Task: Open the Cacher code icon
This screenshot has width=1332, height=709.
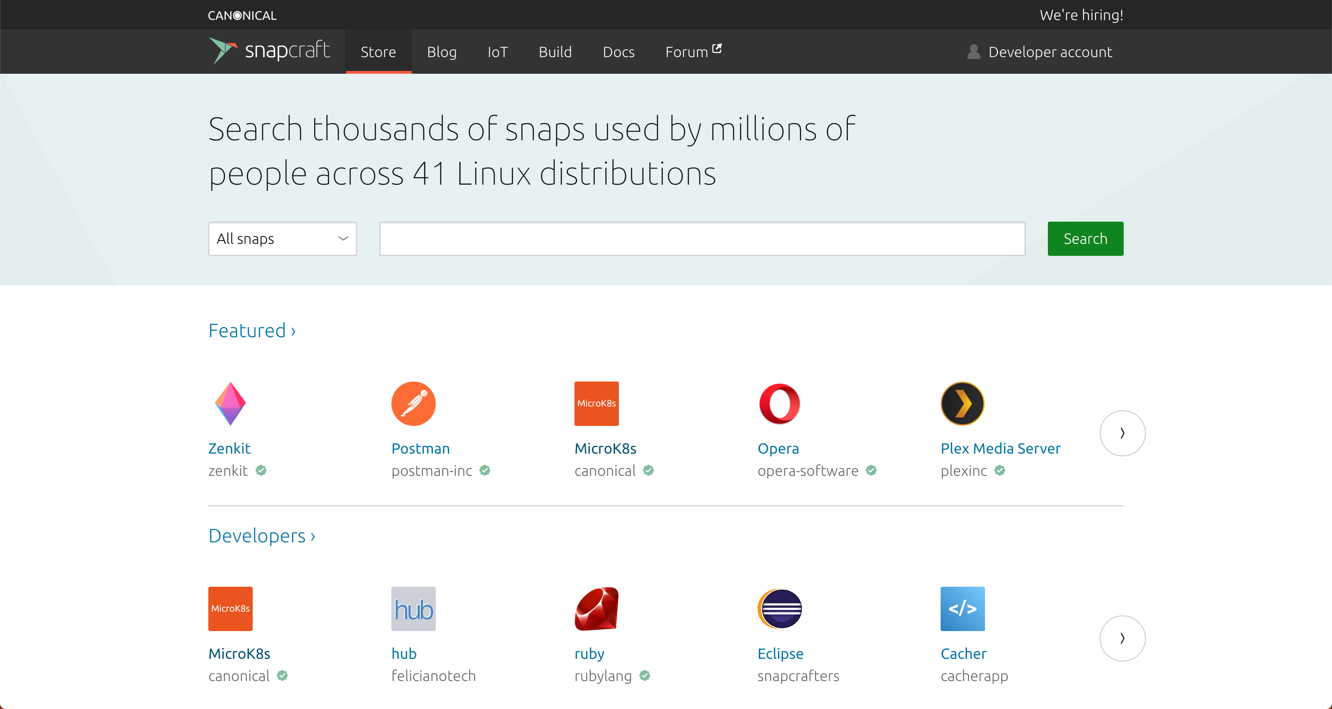Action: pyautogui.click(x=962, y=609)
